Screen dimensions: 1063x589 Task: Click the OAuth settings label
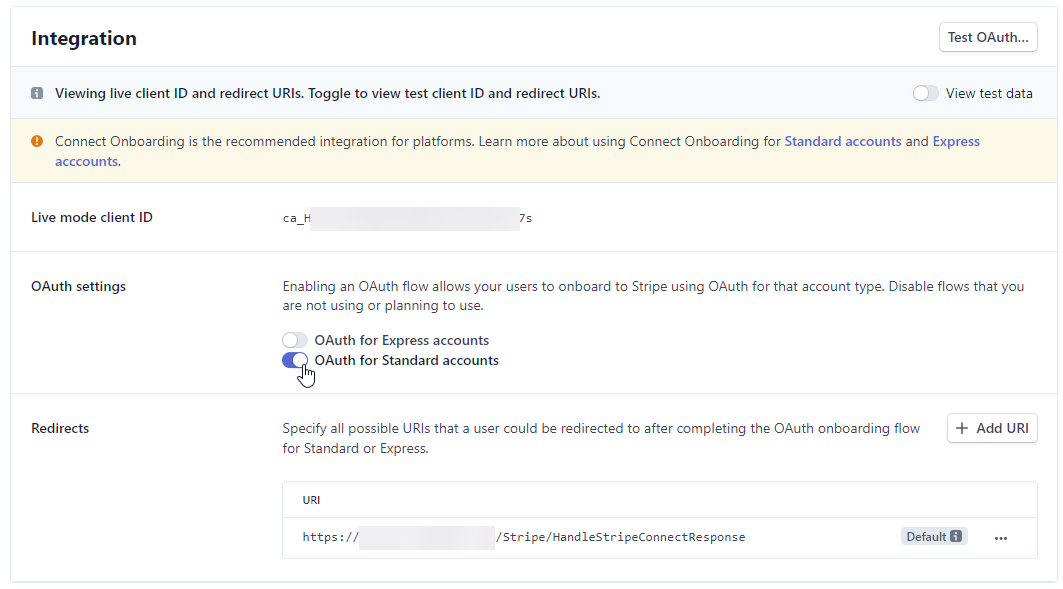click(x=79, y=287)
